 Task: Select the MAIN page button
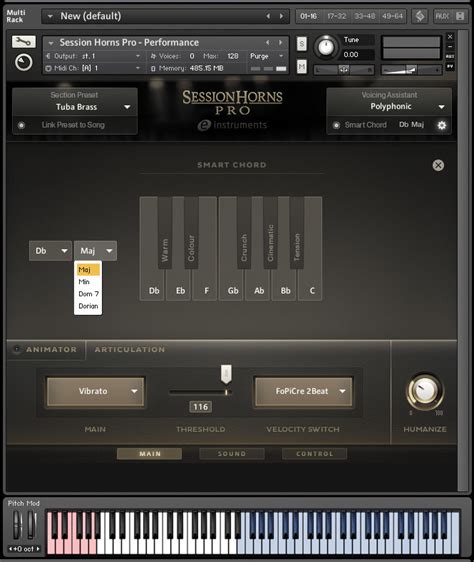coord(150,454)
